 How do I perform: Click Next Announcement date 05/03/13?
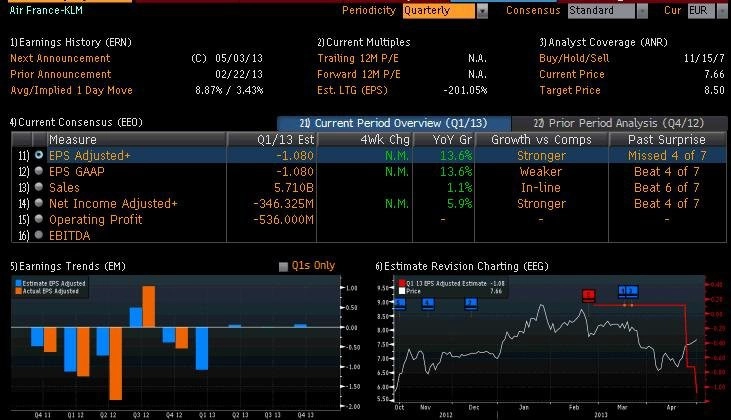(x=239, y=58)
